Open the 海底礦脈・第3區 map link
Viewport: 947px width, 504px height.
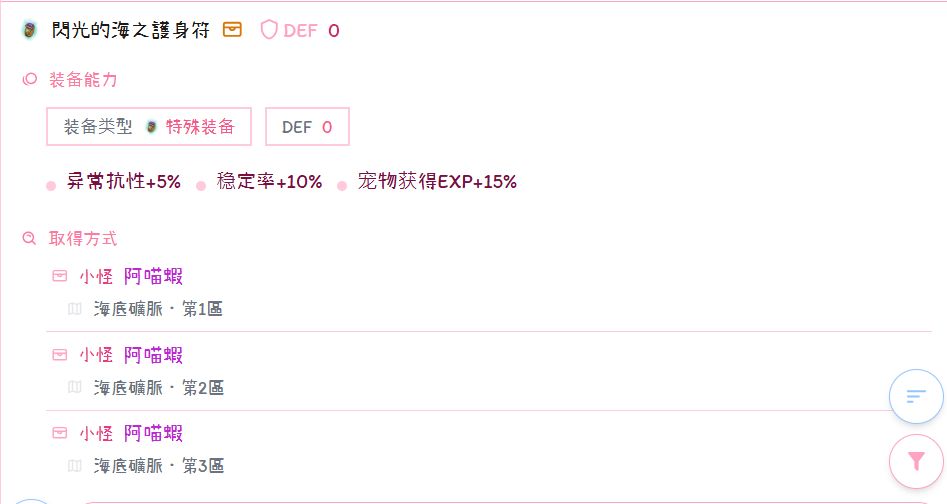point(159,466)
